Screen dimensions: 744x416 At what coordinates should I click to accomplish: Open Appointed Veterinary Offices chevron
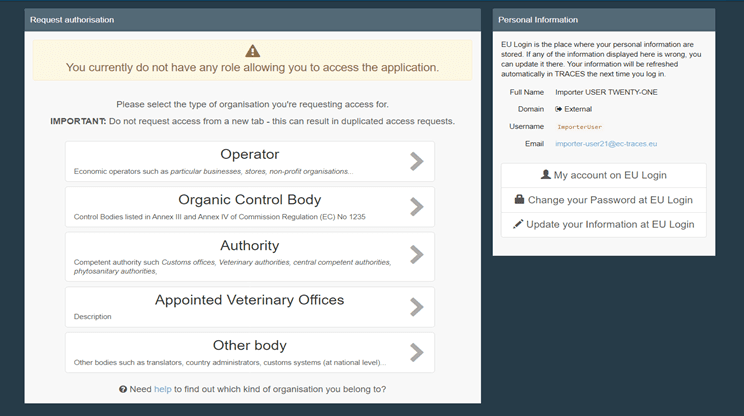[x=417, y=307]
